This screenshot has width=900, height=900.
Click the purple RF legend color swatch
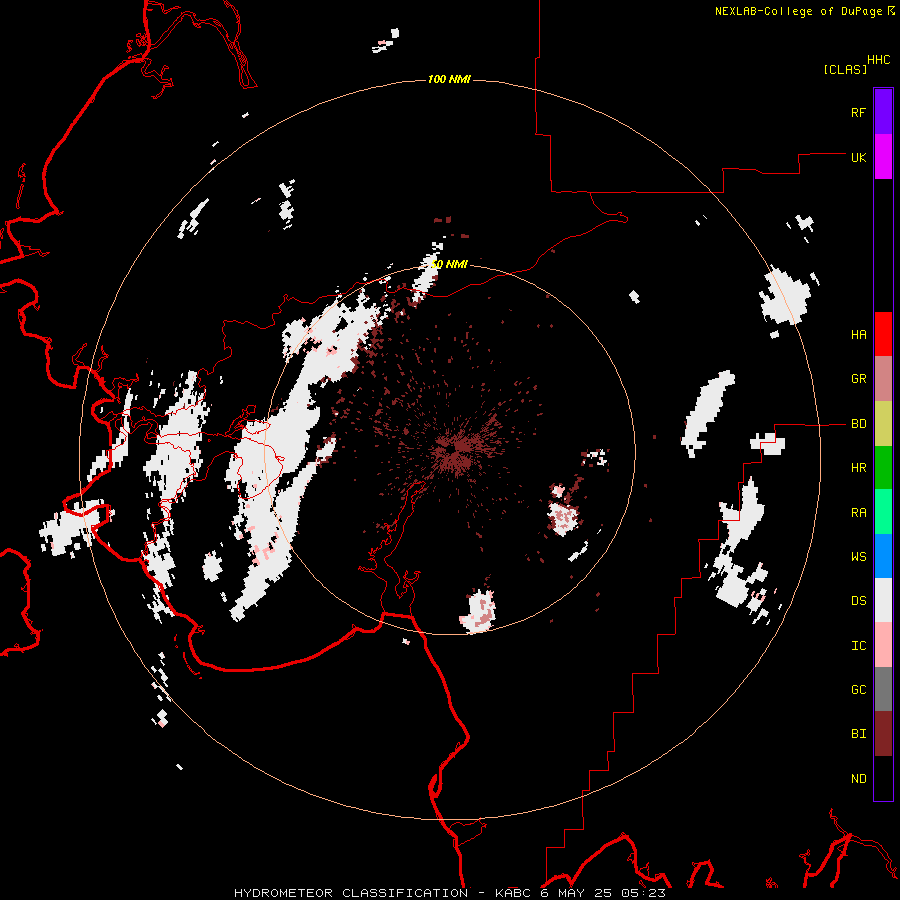pos(883,112)
